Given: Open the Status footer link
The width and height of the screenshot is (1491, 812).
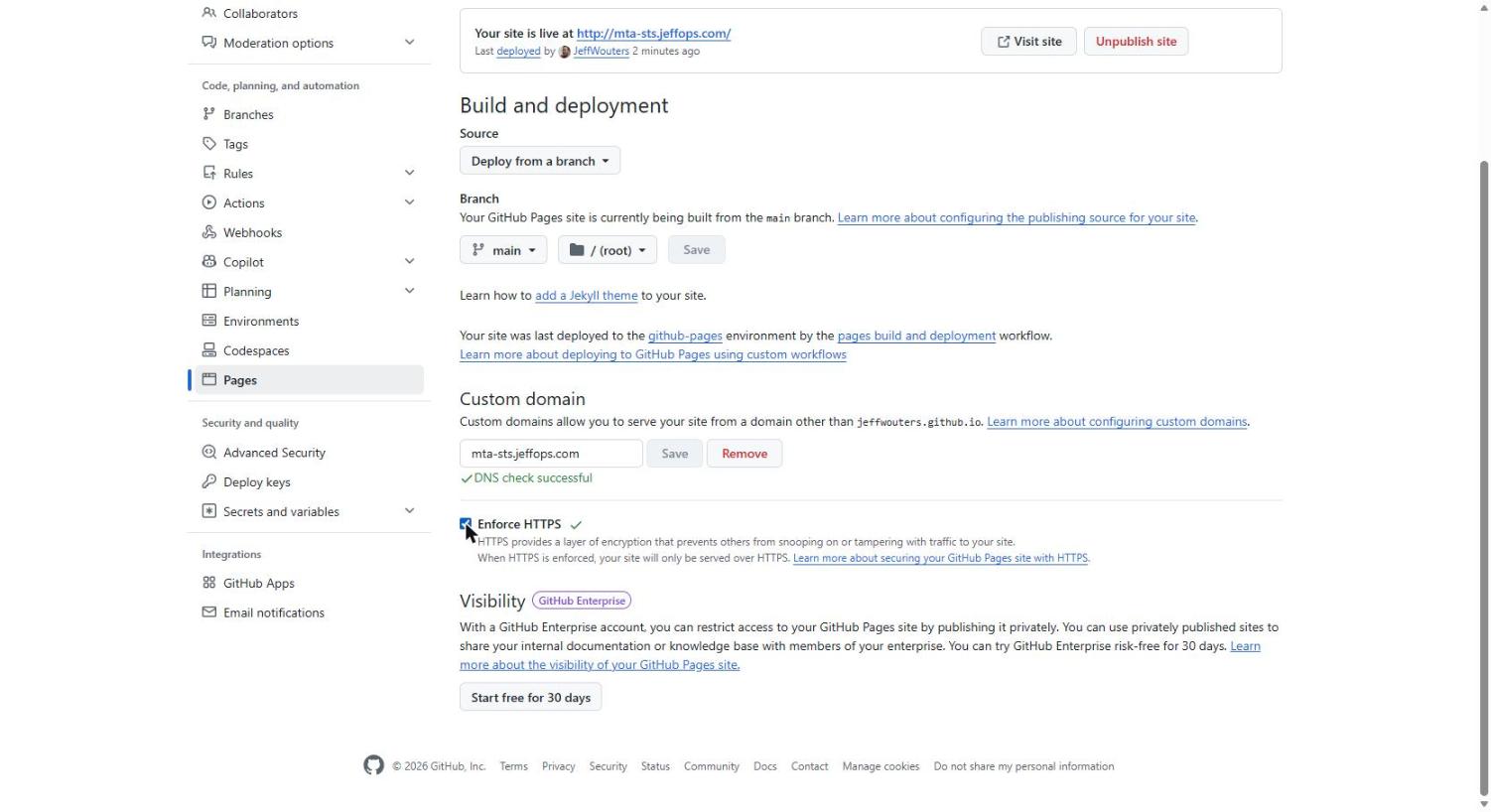Looking at the screenshot, I should tap(655, 766).
